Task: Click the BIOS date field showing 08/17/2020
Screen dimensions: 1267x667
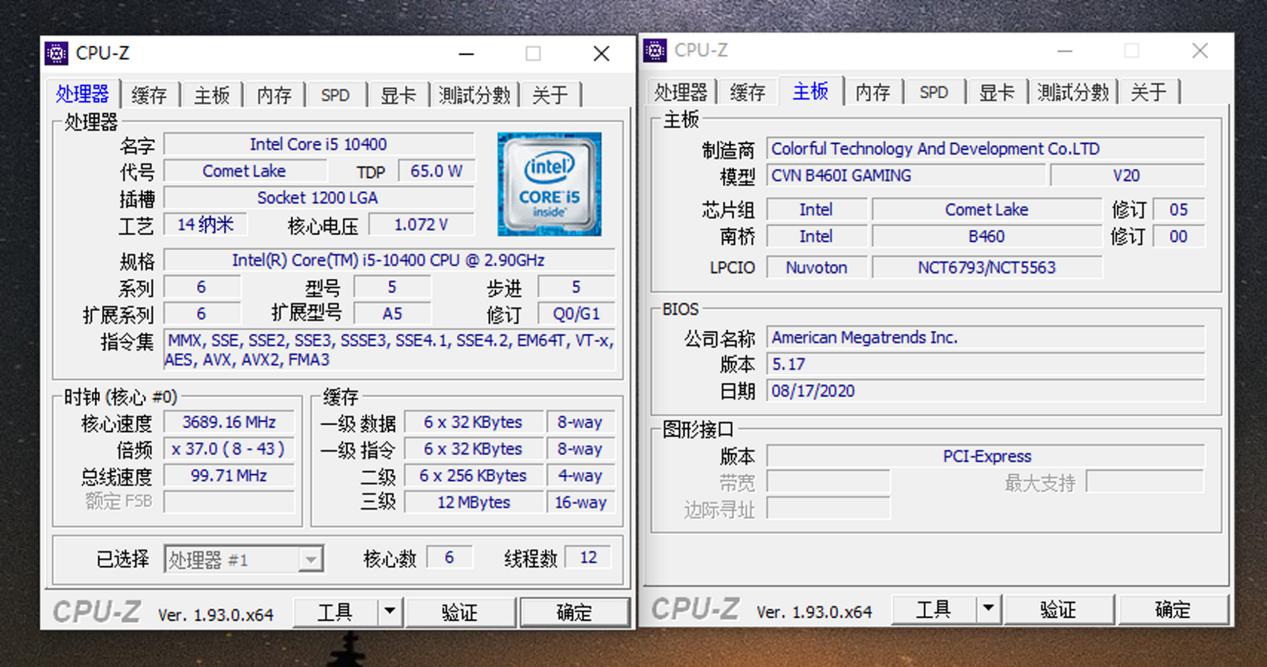Action: click(985, 391)
